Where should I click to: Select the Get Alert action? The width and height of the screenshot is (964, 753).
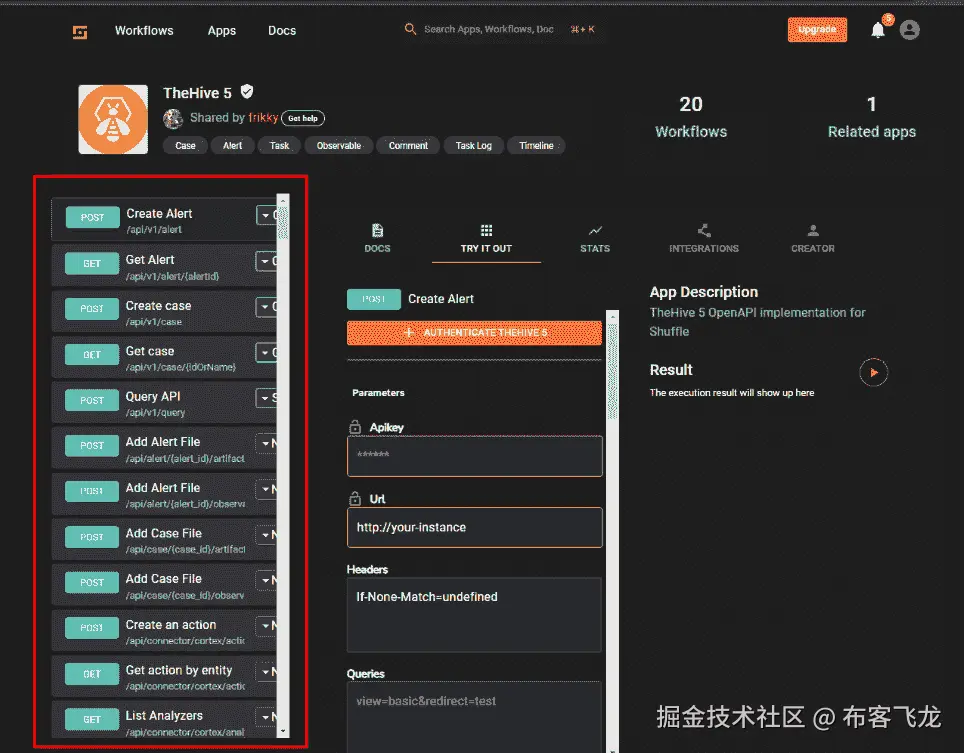click(x=164, y=266)
